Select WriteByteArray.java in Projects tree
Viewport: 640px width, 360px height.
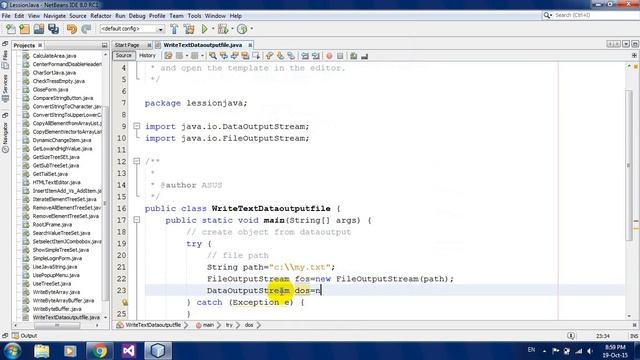point(56,292)
